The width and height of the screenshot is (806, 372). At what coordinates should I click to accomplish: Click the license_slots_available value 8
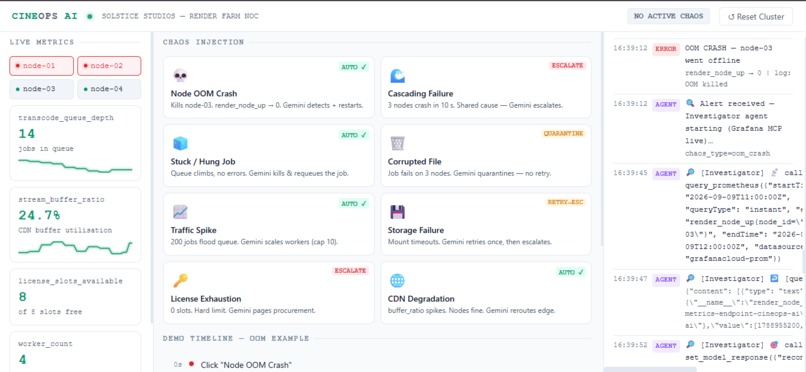pyautogui.click(x=23, y=296)
